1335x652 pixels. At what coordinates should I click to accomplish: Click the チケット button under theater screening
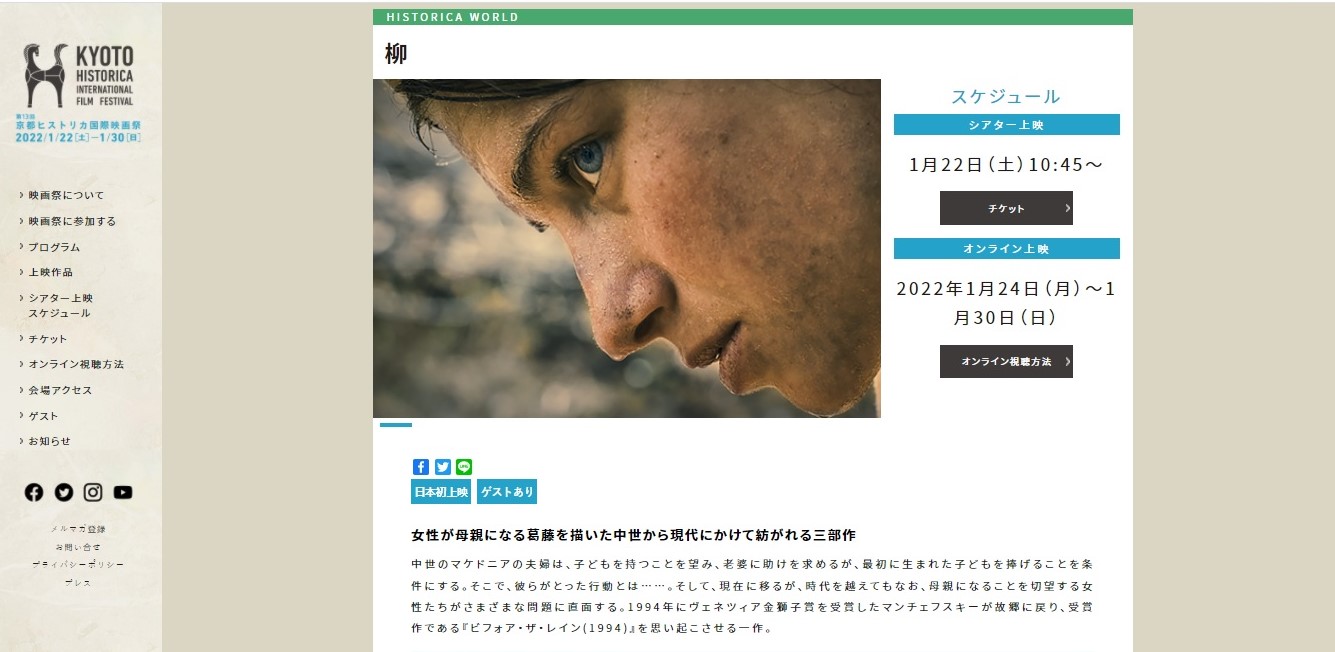[1006, 208]
